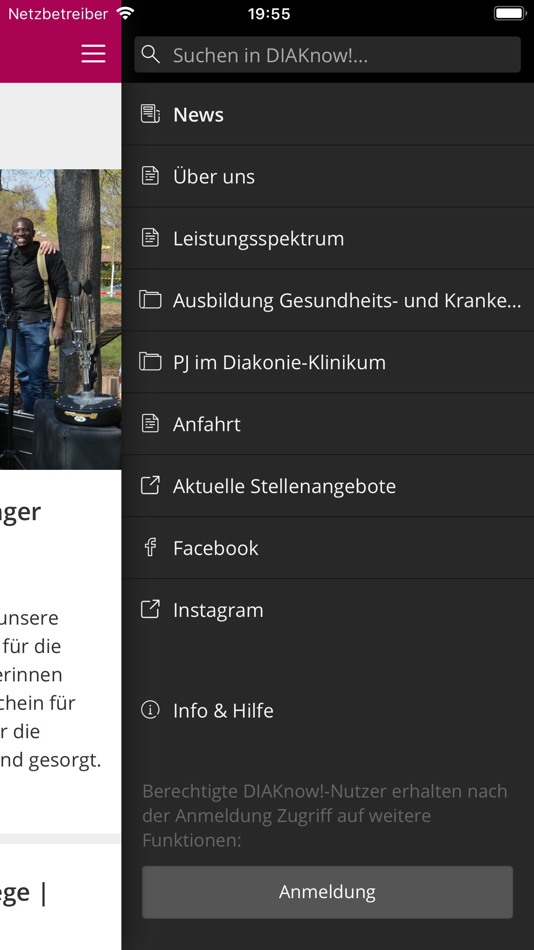The image size is (534, 950).
Task: Tap the 'Netzbetreiber' carrier label
Action: (x=58, y=13)
